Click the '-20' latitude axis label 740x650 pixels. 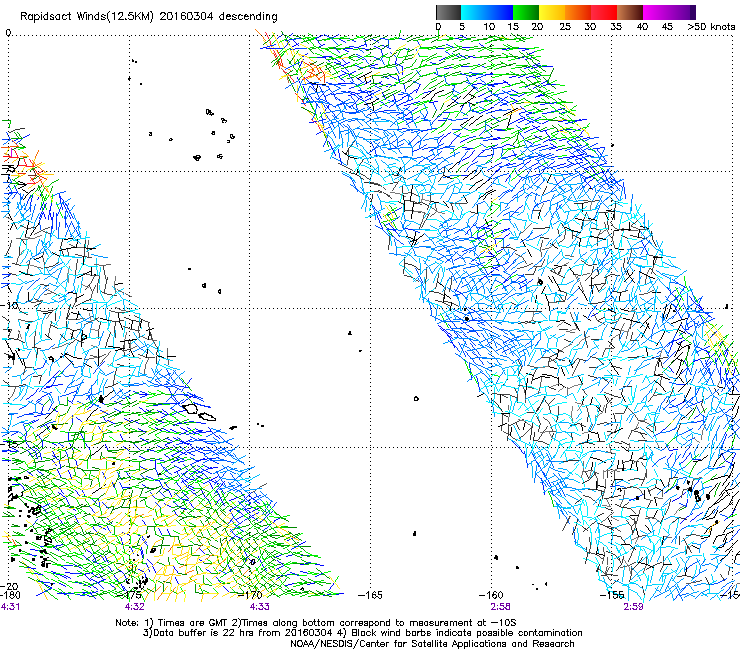(x=11, y=587)
